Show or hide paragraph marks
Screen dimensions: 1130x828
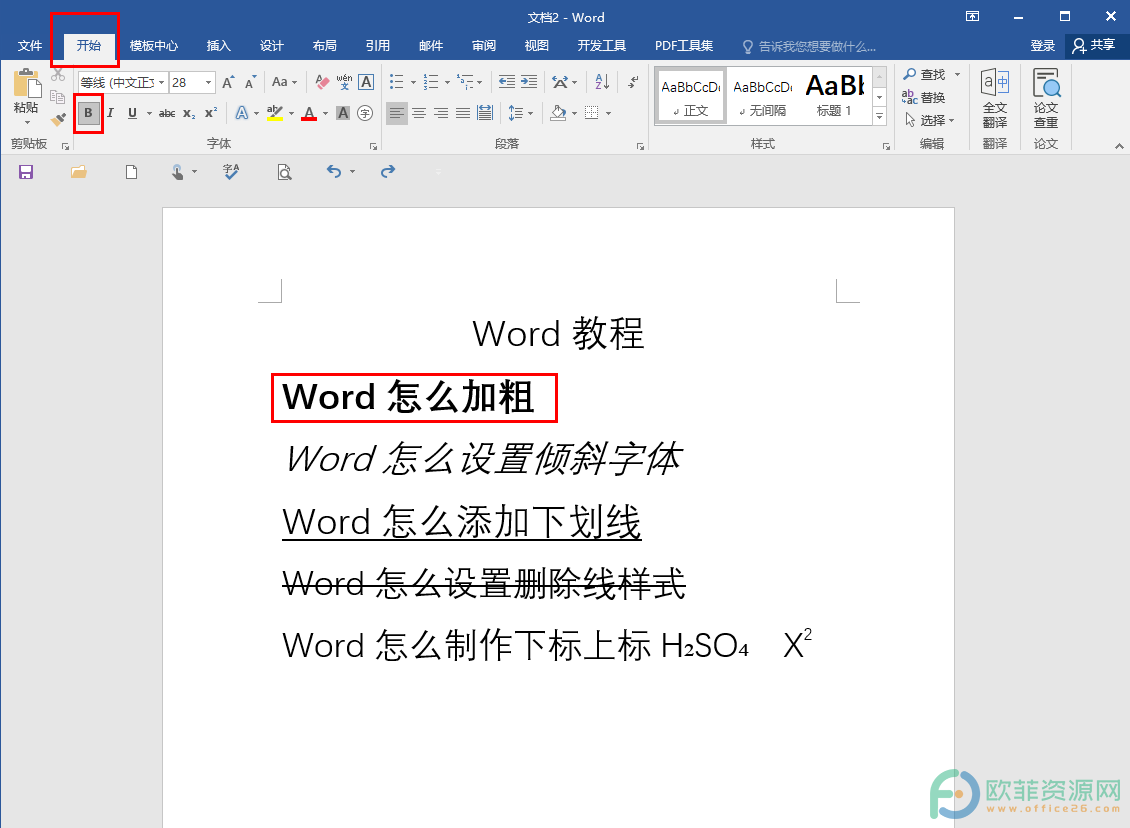click(x=633, y=82)
